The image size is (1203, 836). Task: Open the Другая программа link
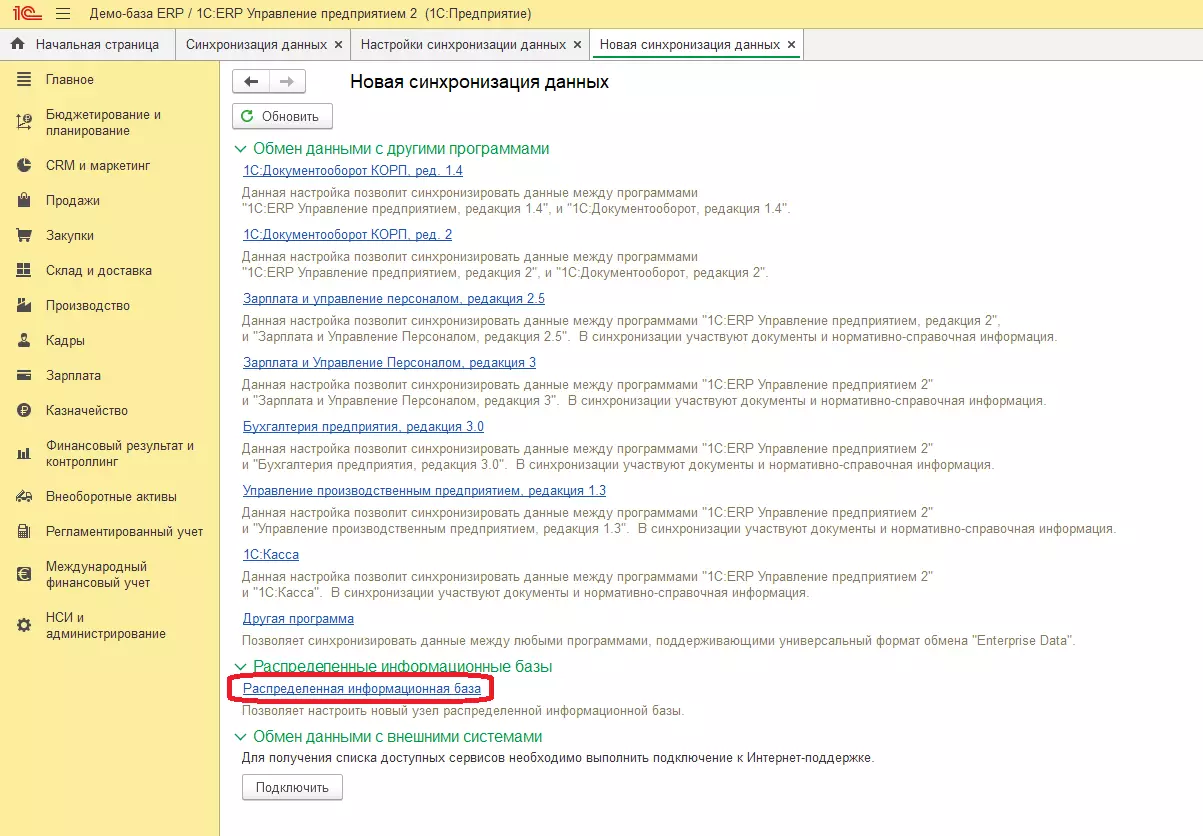[x=298, y=619]
